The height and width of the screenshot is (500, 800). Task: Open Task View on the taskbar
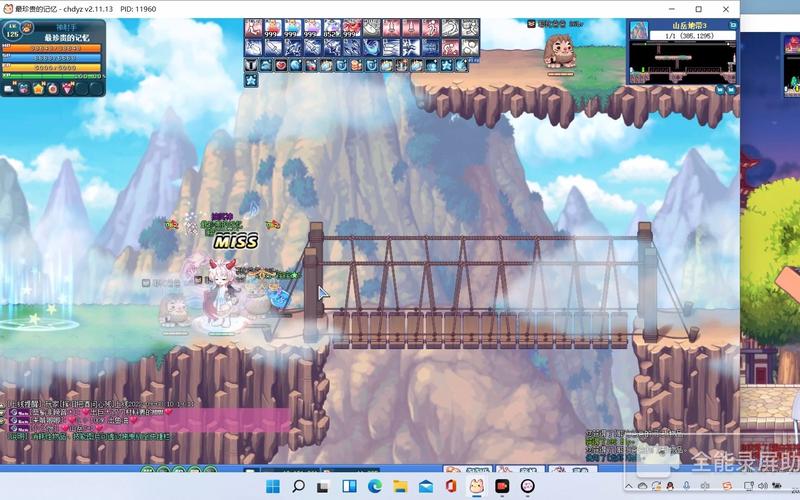tap(322, 486)
